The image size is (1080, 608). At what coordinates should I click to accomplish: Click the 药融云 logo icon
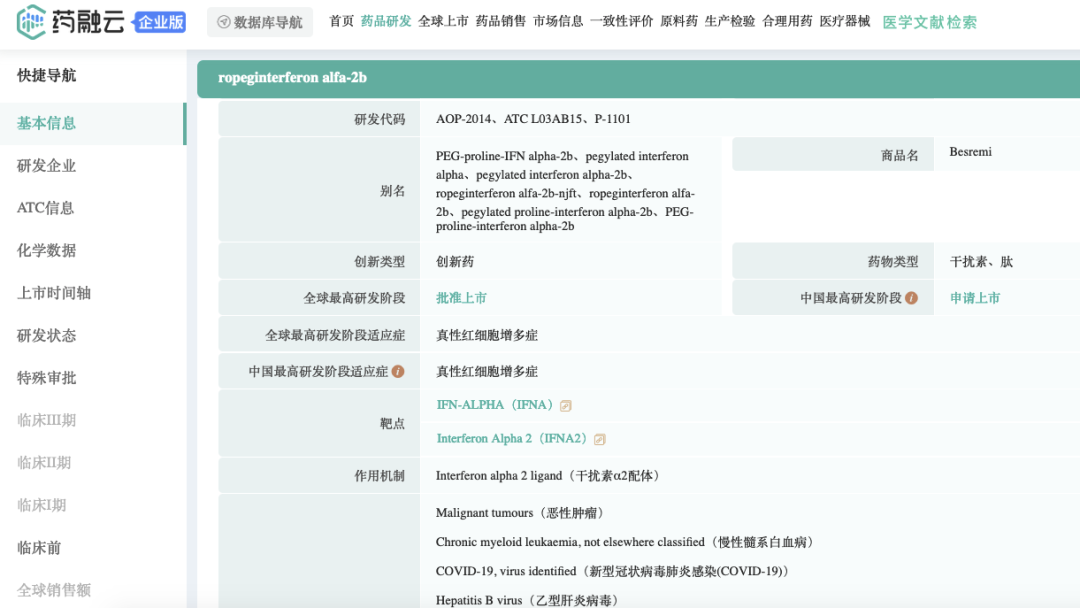[x=31, y=22]
